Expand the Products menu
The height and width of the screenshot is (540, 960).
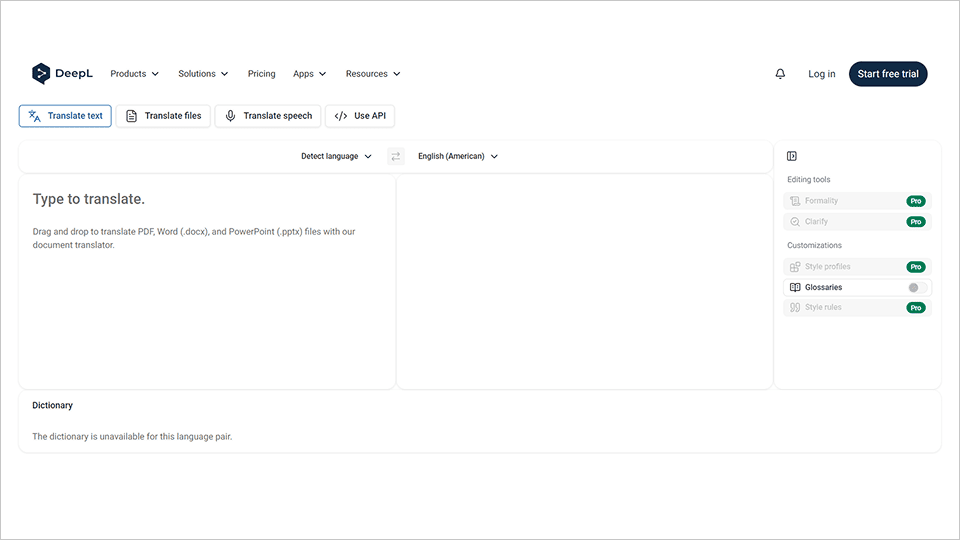[x=135, y=73]
